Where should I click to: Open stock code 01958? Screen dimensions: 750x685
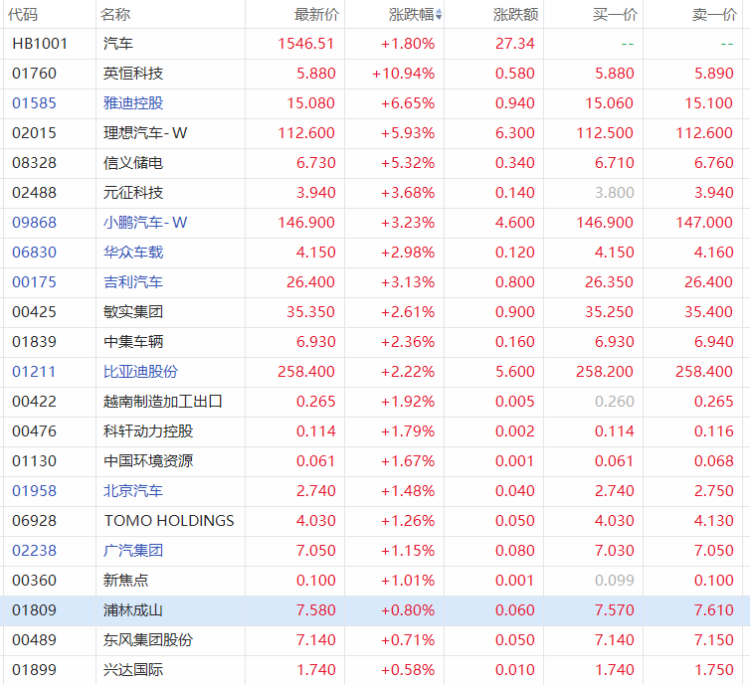pyautogui.click(x=34, y=491)
